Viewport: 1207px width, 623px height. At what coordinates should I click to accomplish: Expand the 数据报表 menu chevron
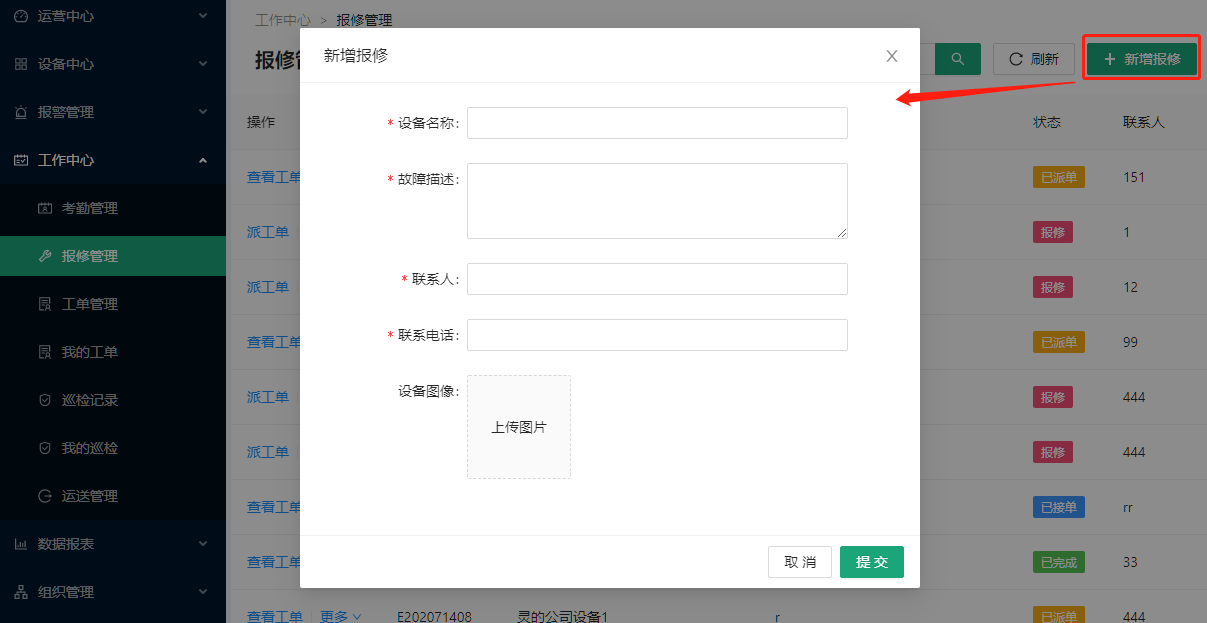point(203,544)
